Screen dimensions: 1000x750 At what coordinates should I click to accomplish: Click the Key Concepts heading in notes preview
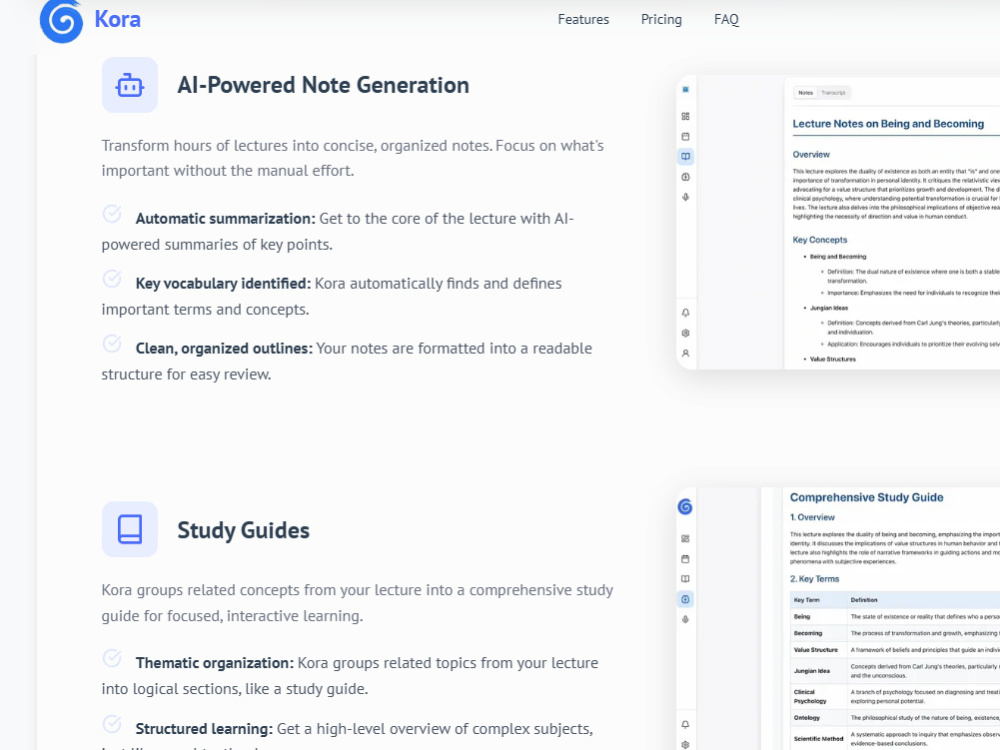coord(820,240)
